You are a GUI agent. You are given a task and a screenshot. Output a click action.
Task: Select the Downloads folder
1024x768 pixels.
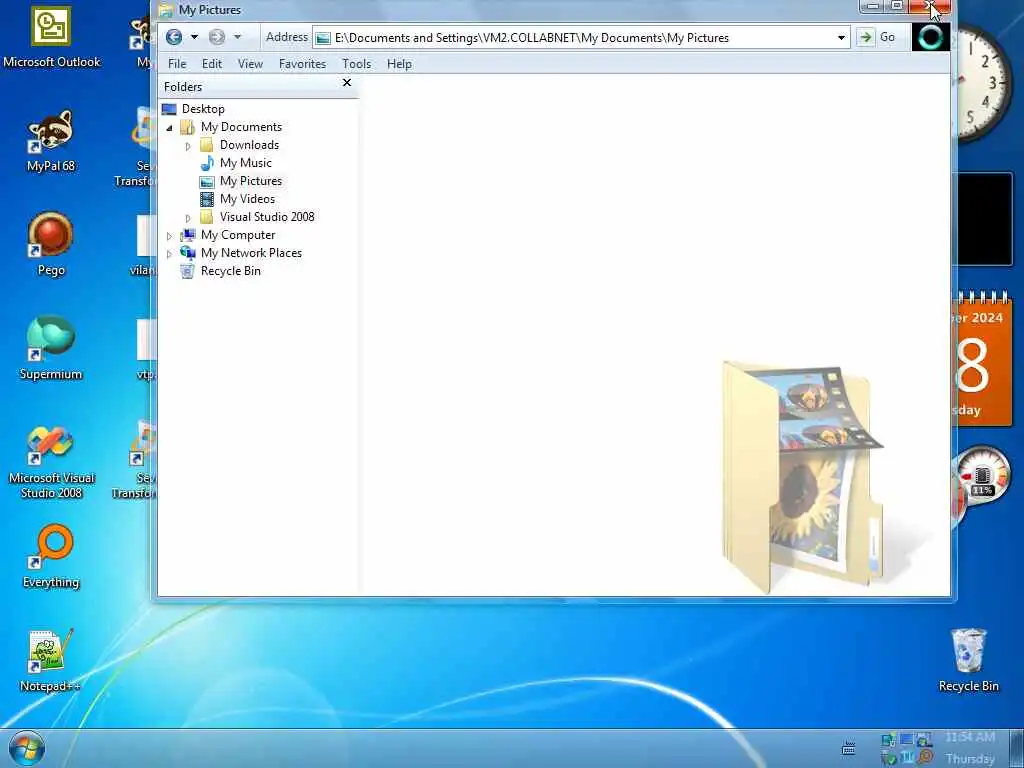[x=249, y=145]
